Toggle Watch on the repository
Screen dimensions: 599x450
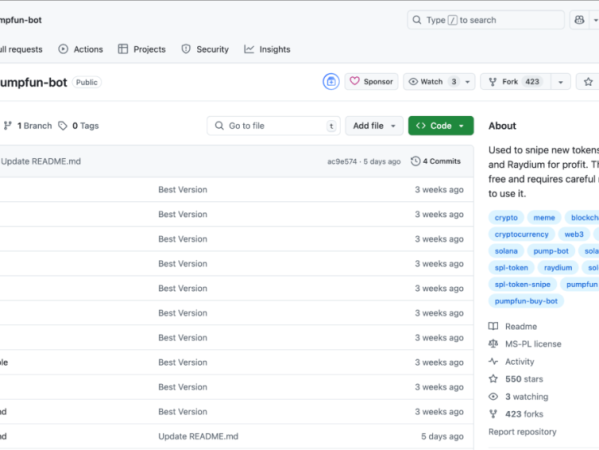click(x=431, y=82)
